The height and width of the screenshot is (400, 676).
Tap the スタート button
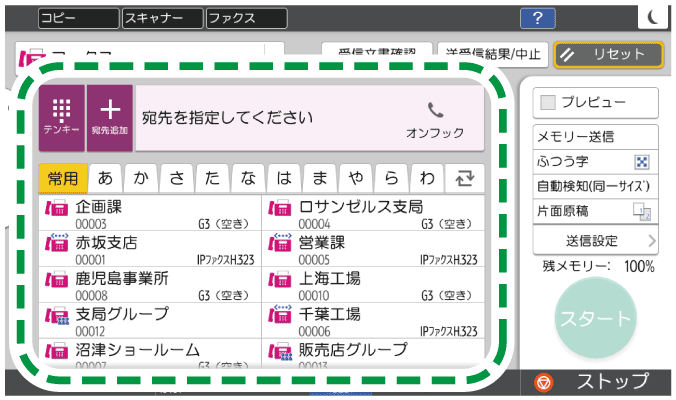click(x=596, y=319)
